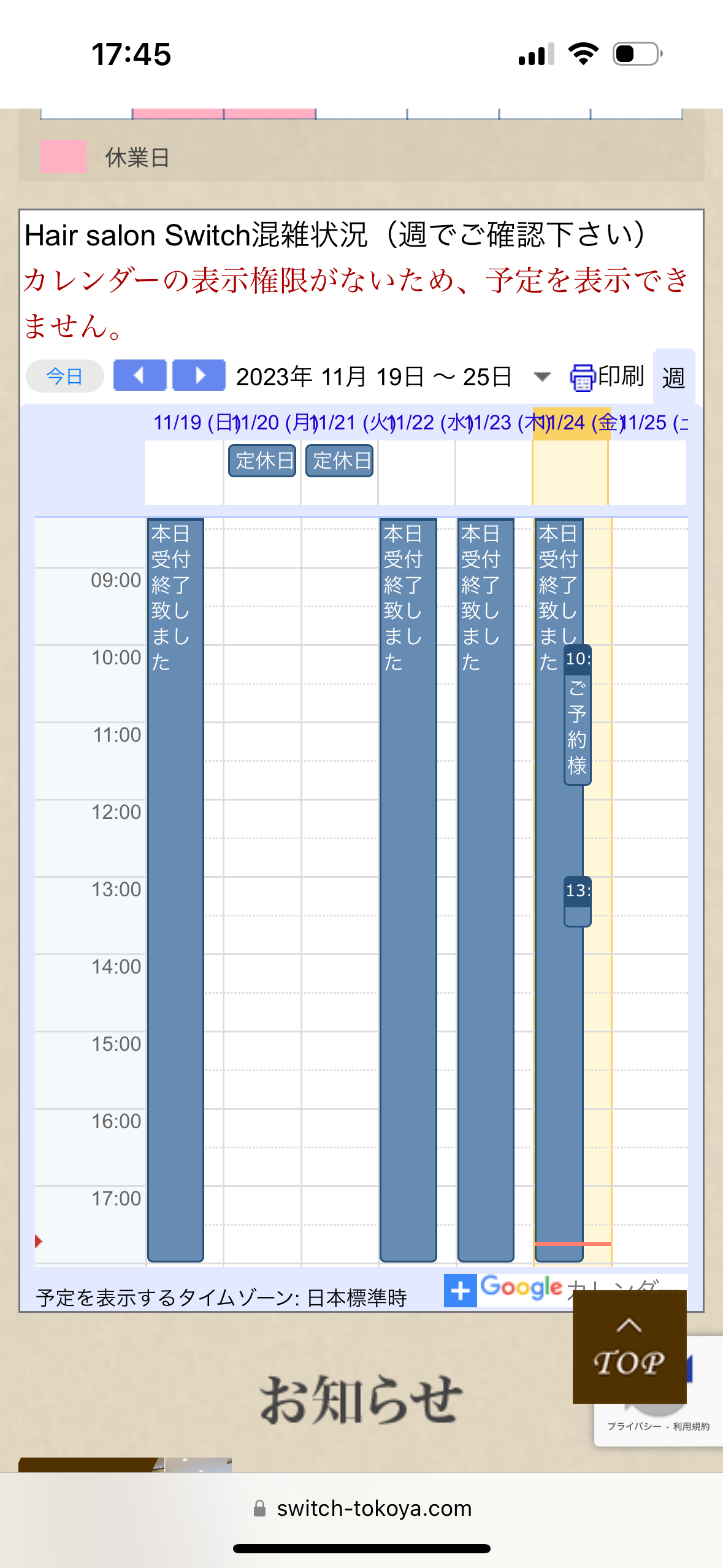
Task: Open the 10: ご予約様 appointment block
Action: (577, 715)
